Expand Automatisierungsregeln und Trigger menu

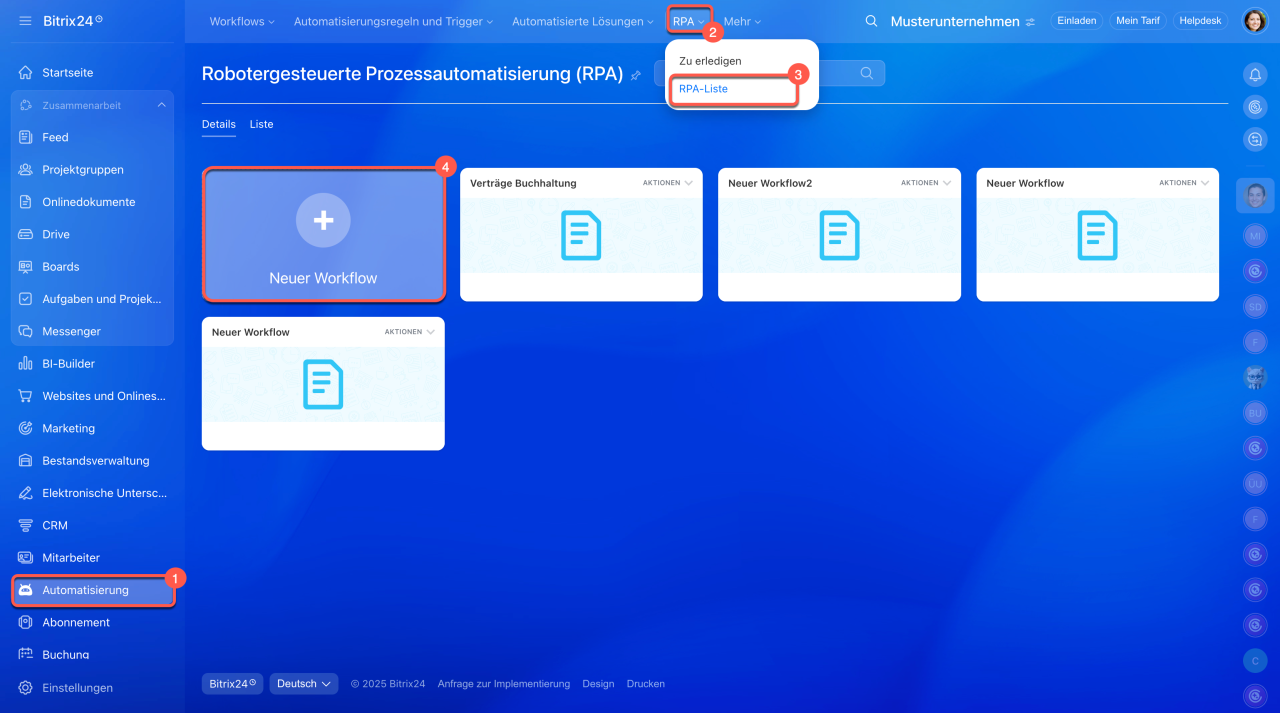(x=395, y=21)
